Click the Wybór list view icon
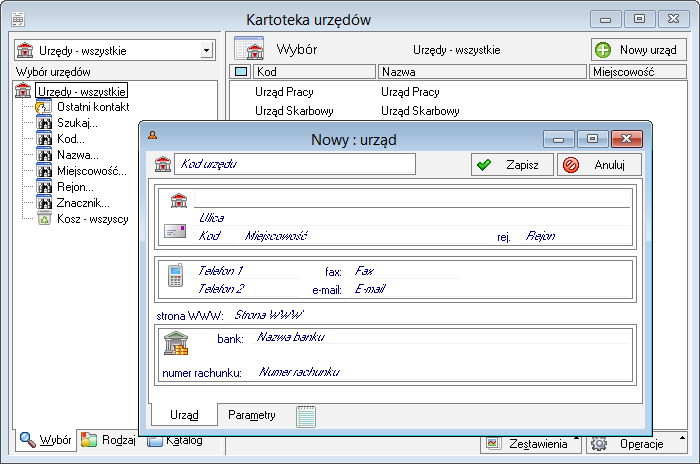Viewport: 700px width, 464px height. pos(249,48)
